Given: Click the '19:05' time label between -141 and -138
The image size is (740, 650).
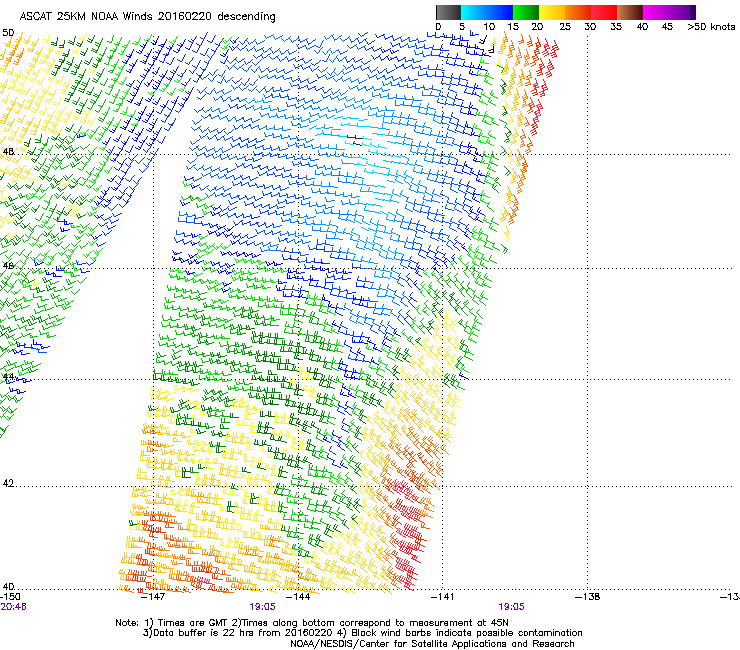Looking at the screenshot, I should [x=511, y=607].
